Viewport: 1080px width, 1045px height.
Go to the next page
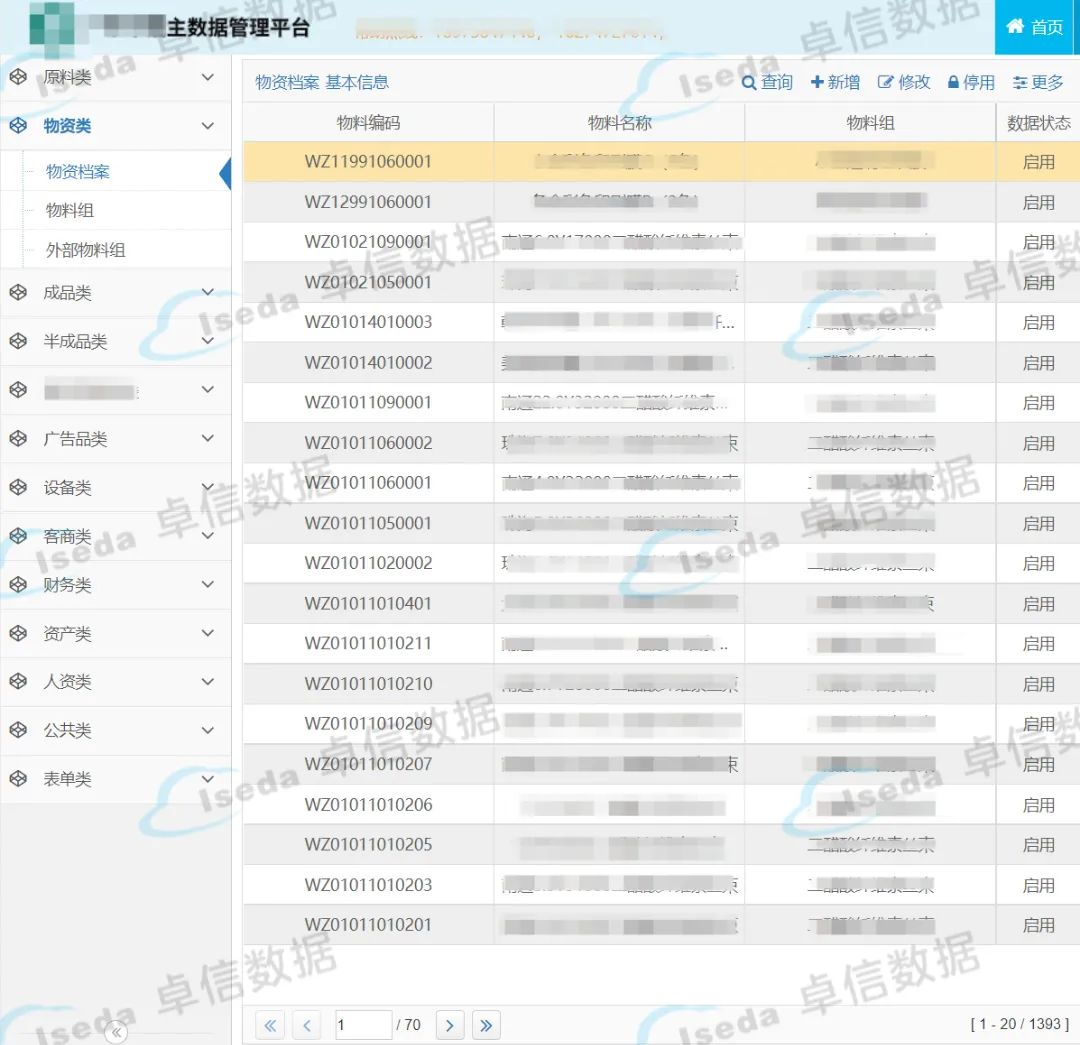[x=450, y=1025]
